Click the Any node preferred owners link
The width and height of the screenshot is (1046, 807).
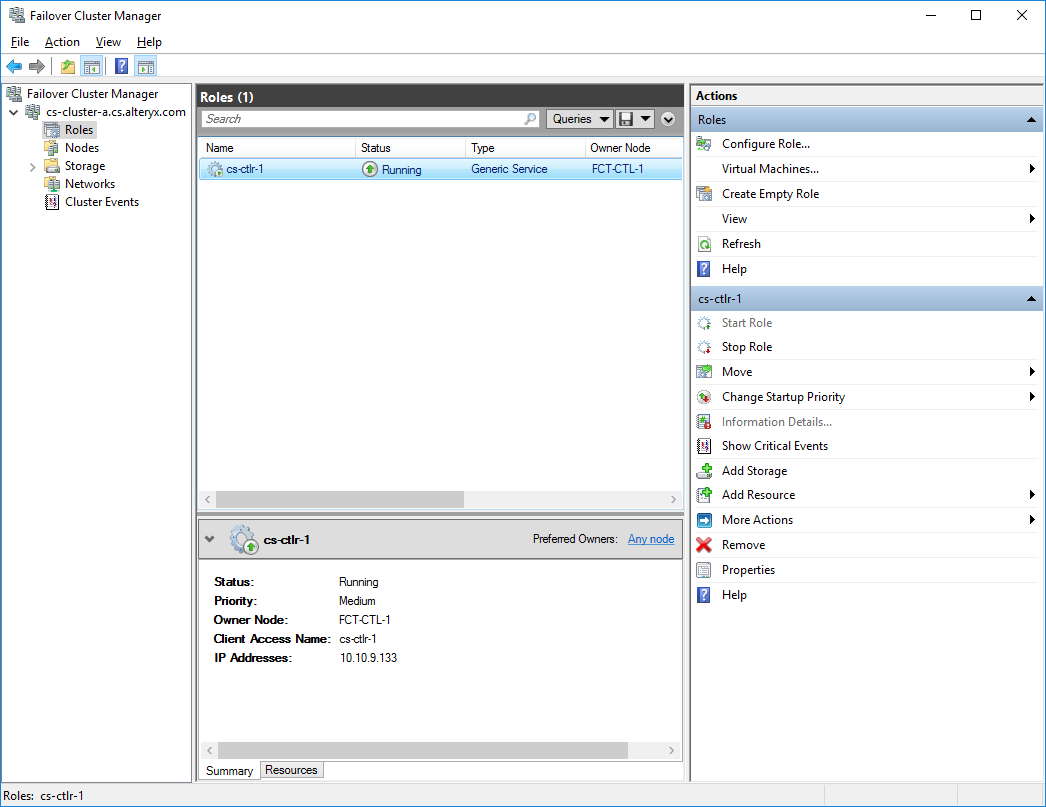point(651,539)
